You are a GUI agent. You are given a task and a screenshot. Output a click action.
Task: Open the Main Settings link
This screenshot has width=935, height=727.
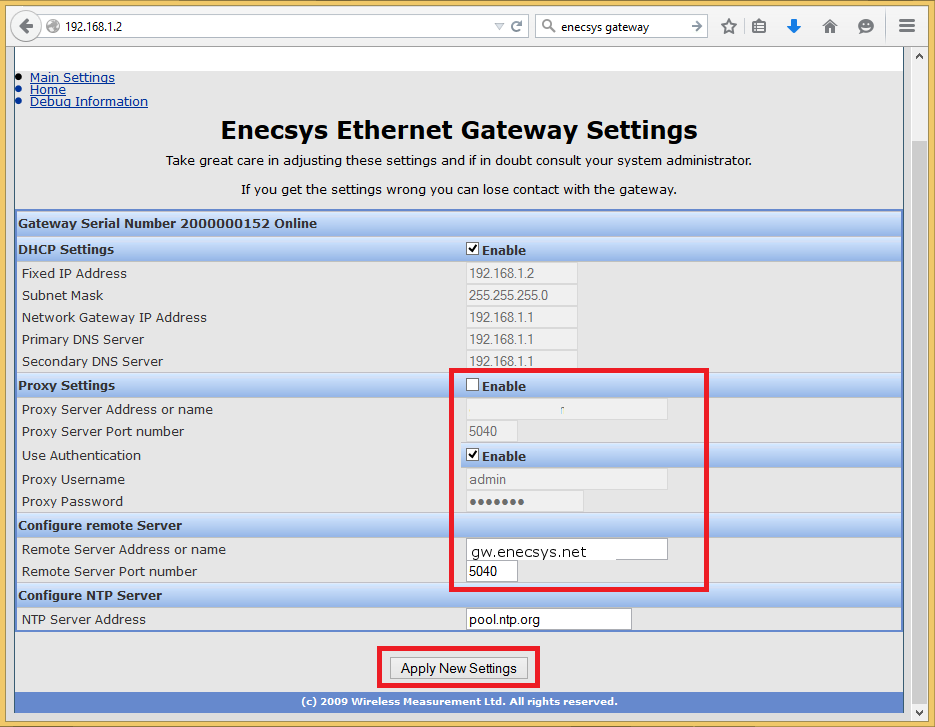[72, 78]
